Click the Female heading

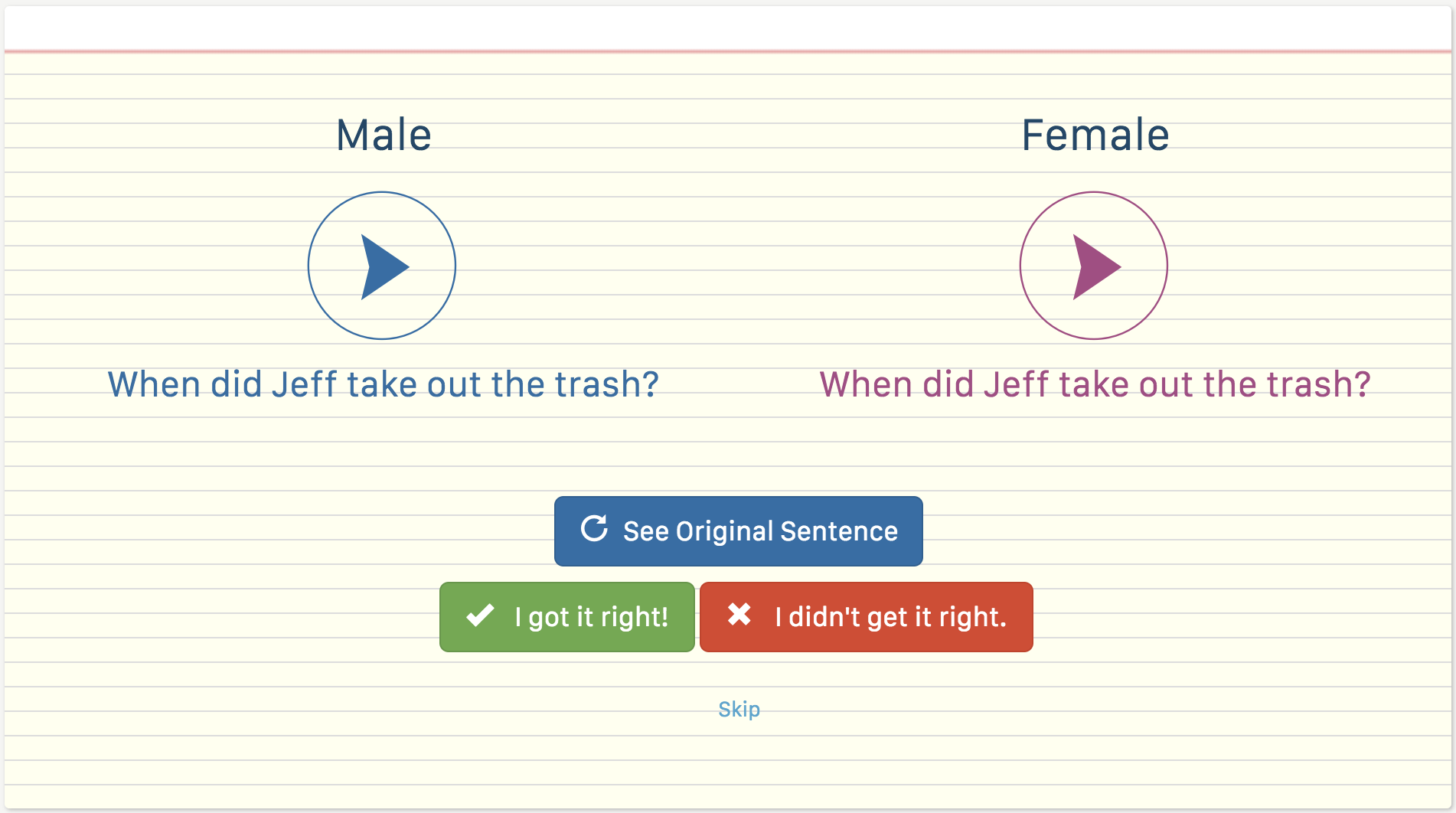coord(1095,135)
